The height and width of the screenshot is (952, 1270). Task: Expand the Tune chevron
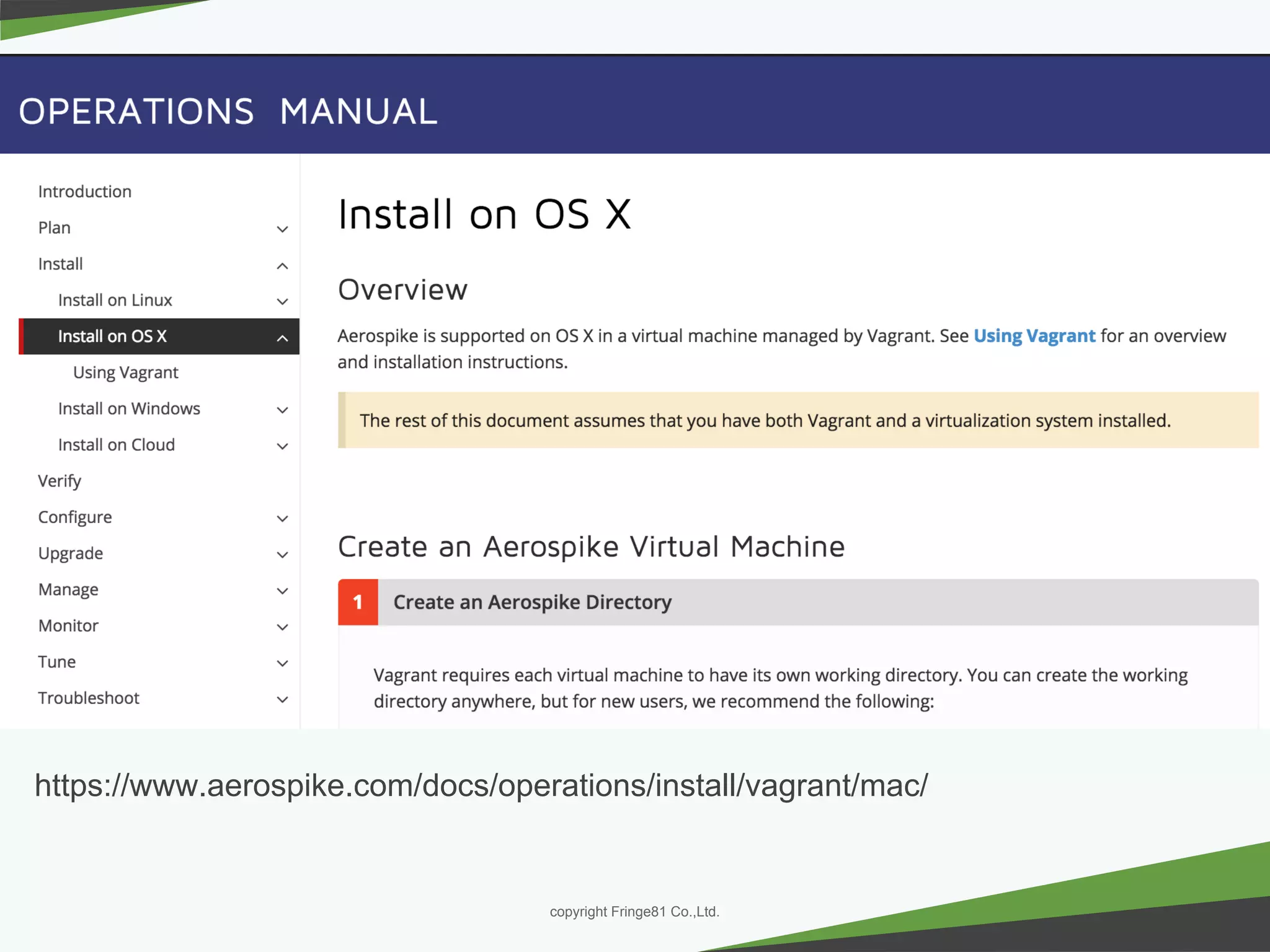[282, 664]
